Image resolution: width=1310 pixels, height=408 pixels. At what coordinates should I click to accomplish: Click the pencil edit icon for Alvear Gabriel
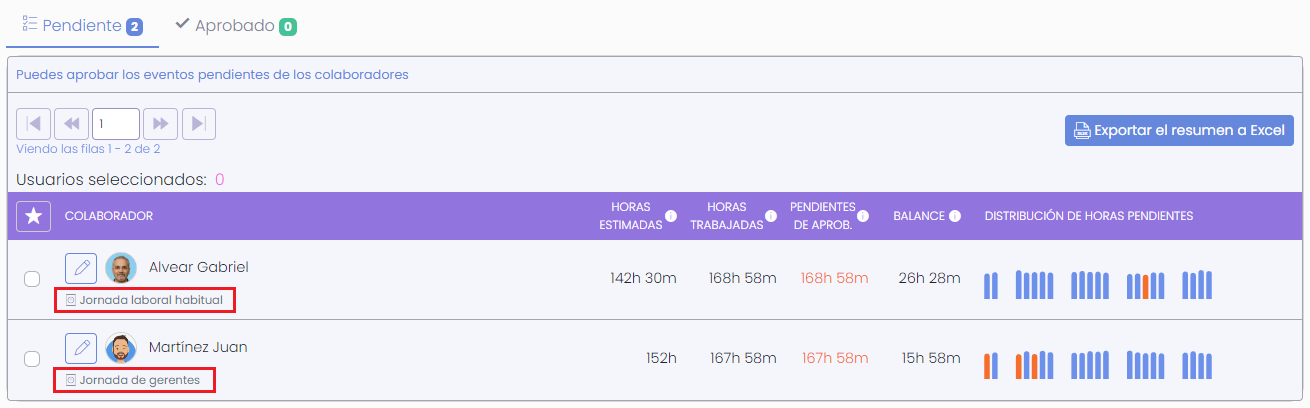click(x=82, y=268)
